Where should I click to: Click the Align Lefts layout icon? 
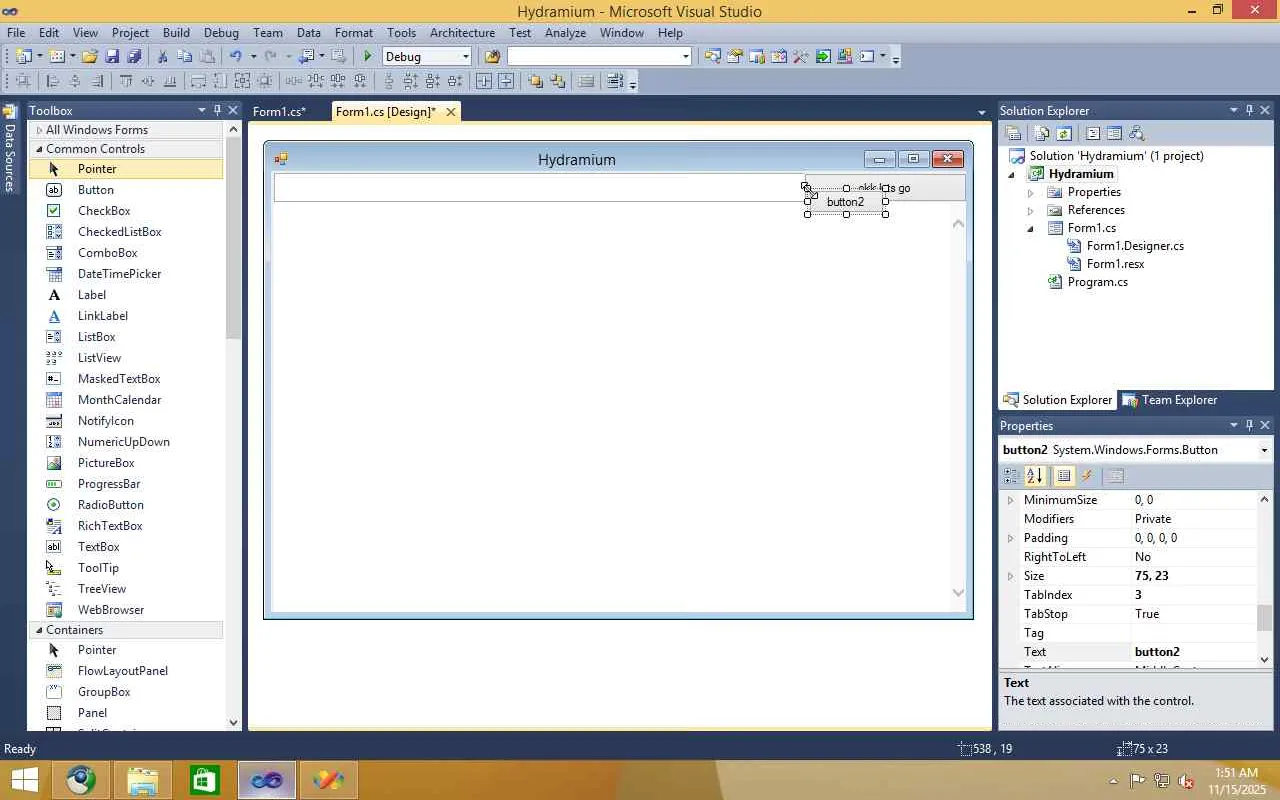pos(53,82)
